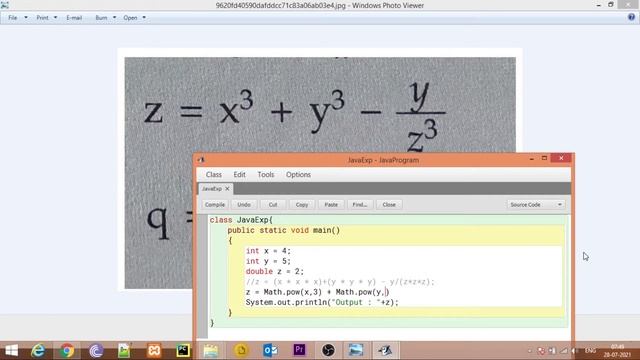Screen dimensions: 640x360
Task: Open the Options menu in BlueJ editor
Action: [298, 174]
